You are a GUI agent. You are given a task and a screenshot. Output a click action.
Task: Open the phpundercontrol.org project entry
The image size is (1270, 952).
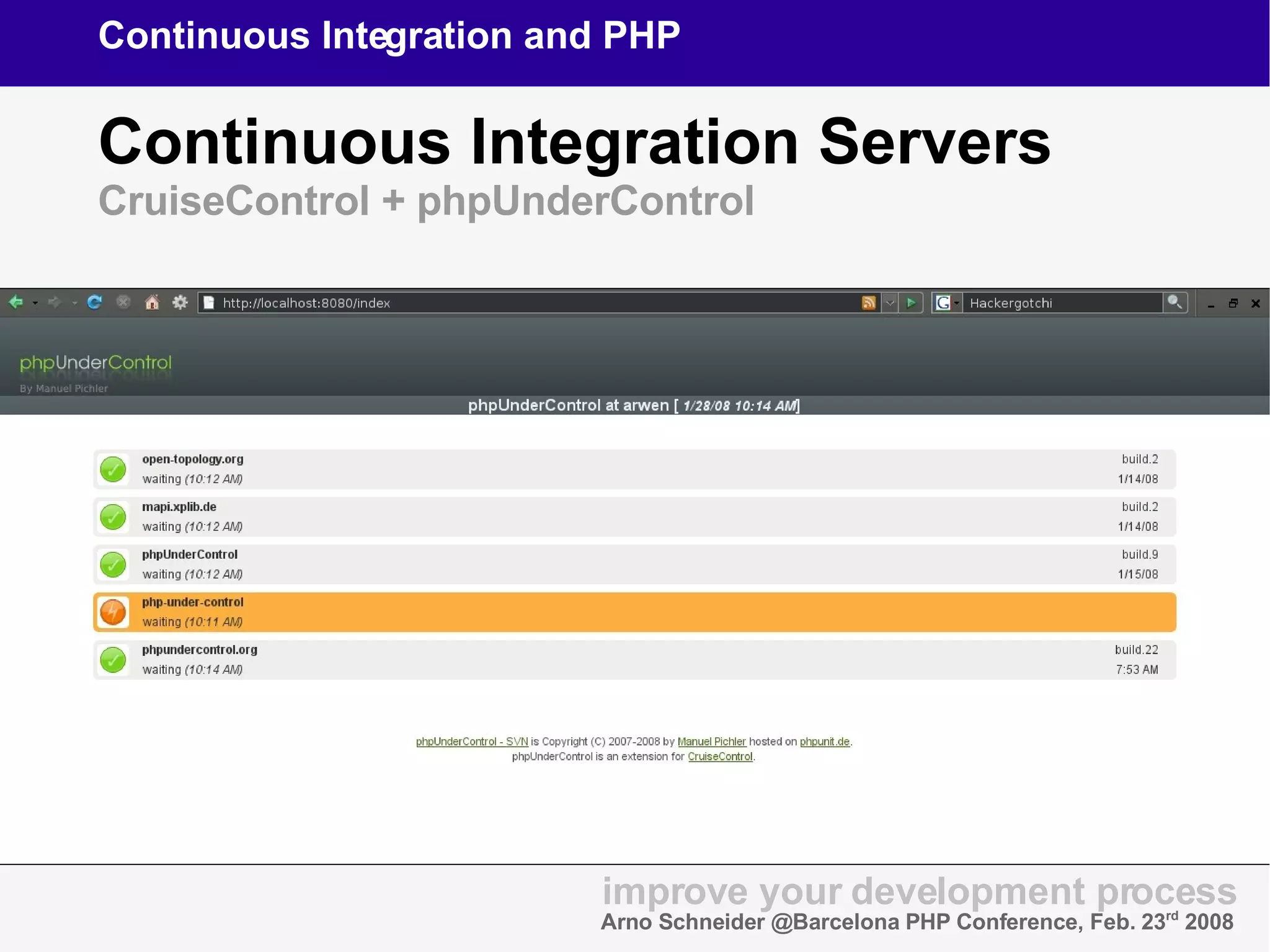click(x=199, y=649)
